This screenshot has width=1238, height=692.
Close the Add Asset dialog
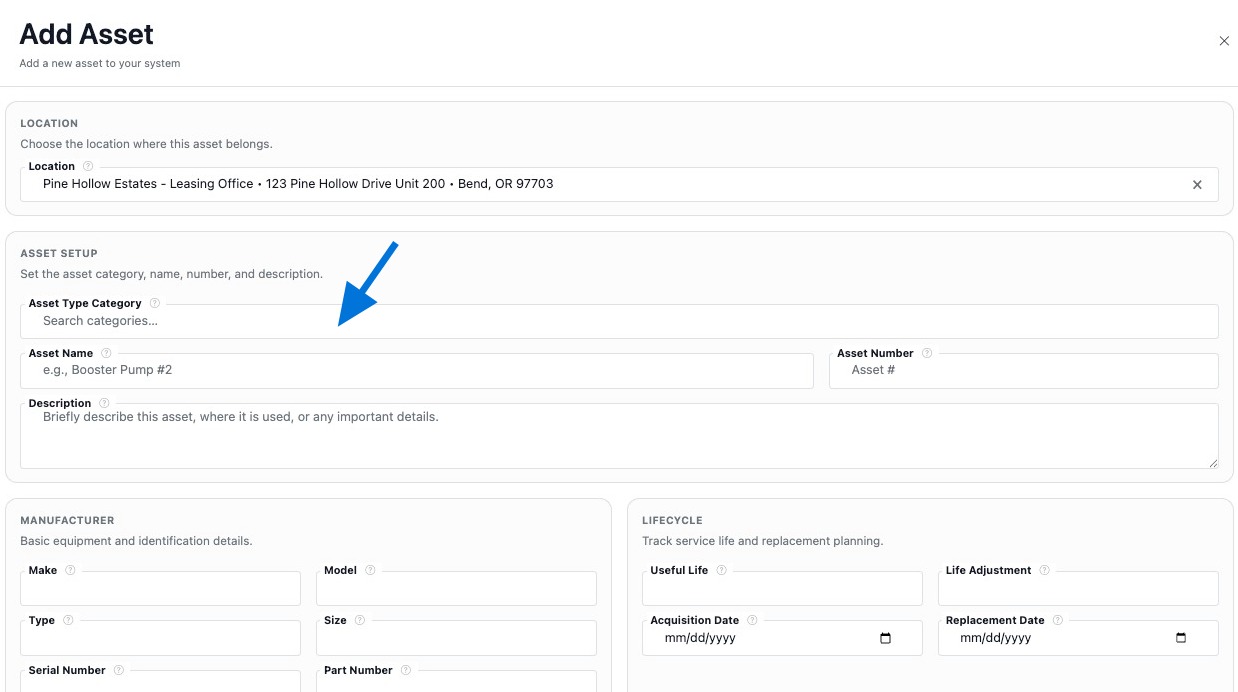coord(1224,41)
